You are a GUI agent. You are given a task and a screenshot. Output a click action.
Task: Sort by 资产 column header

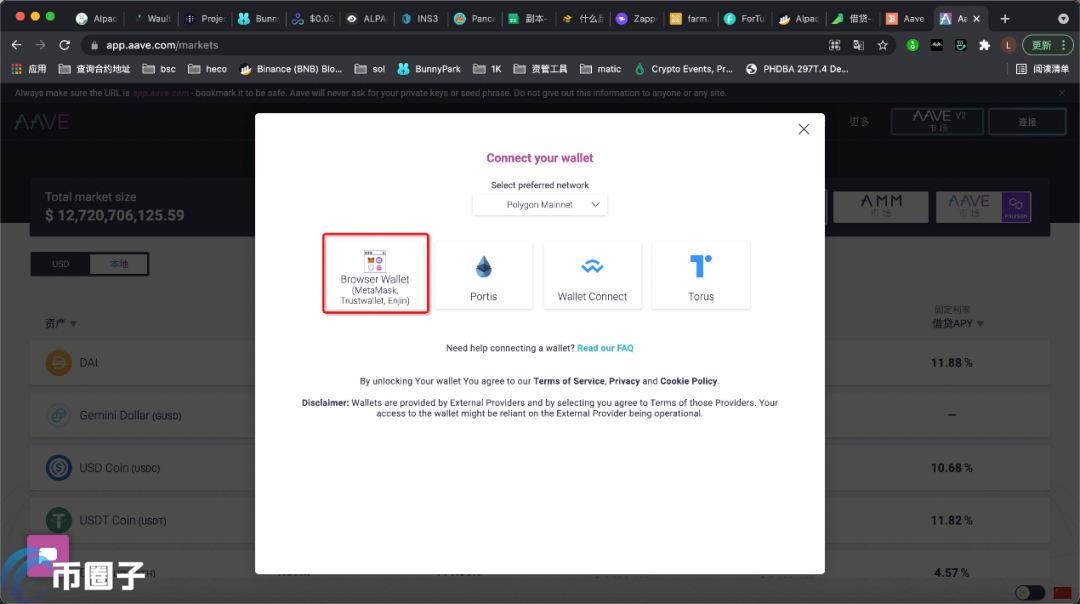pos(61,323)
